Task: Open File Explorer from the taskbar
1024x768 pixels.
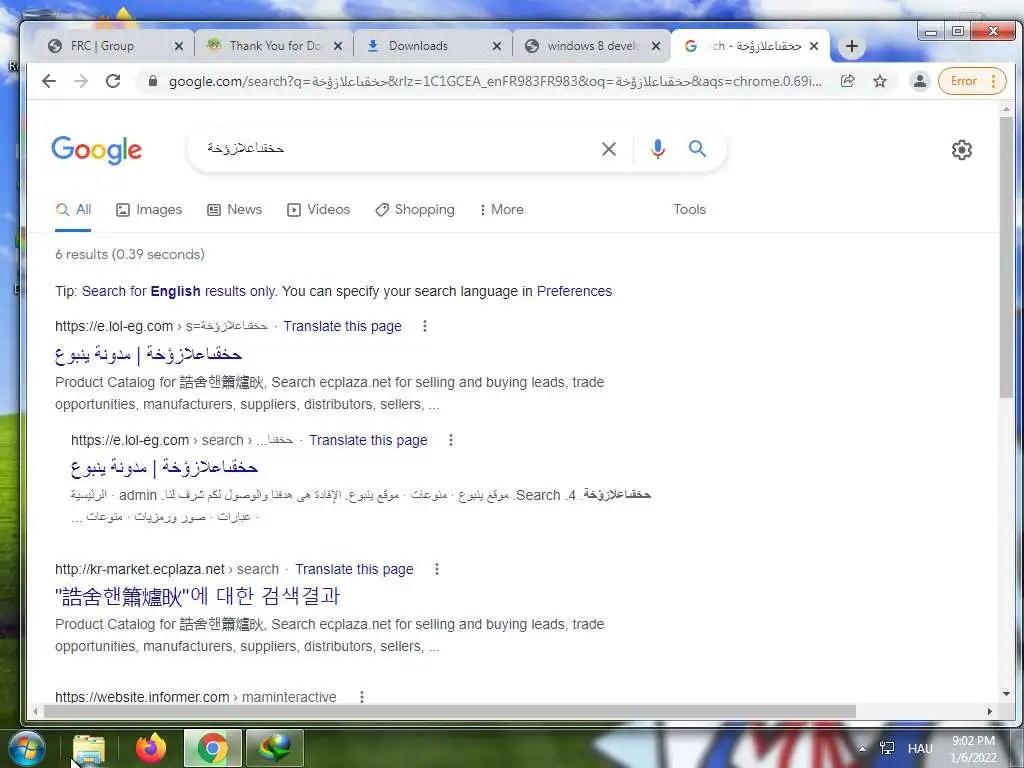Action: 89,748
